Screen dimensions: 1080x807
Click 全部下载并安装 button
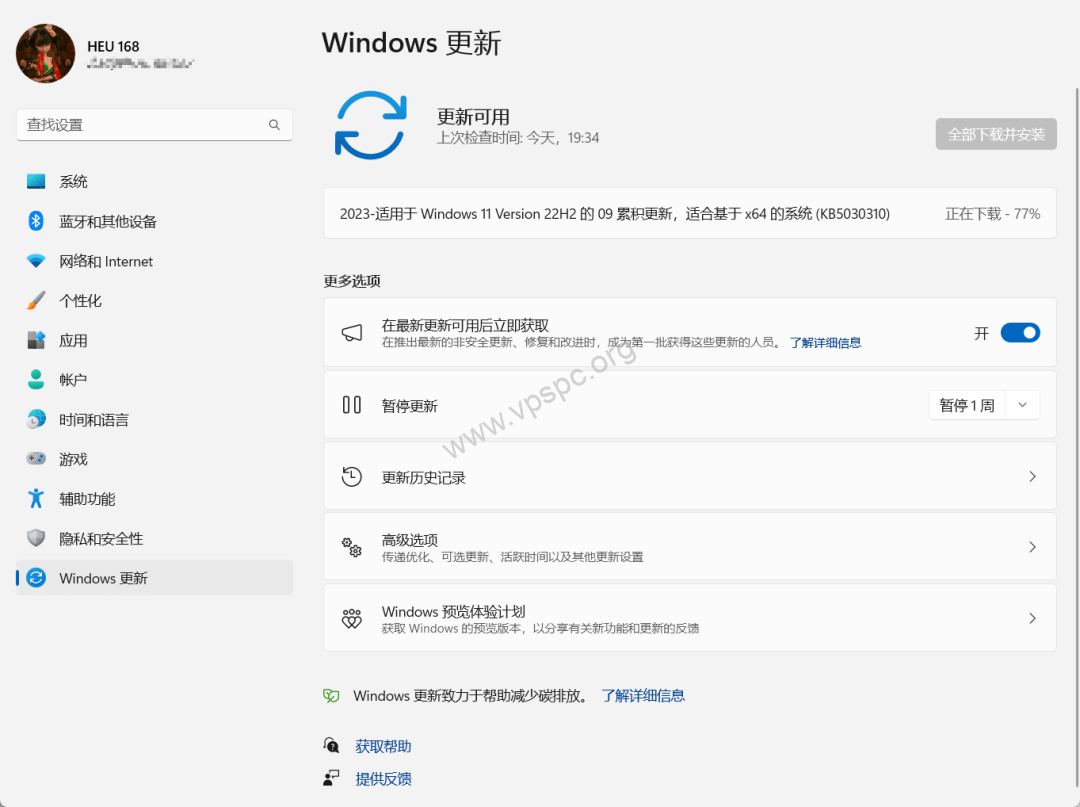tap(996, 134)
